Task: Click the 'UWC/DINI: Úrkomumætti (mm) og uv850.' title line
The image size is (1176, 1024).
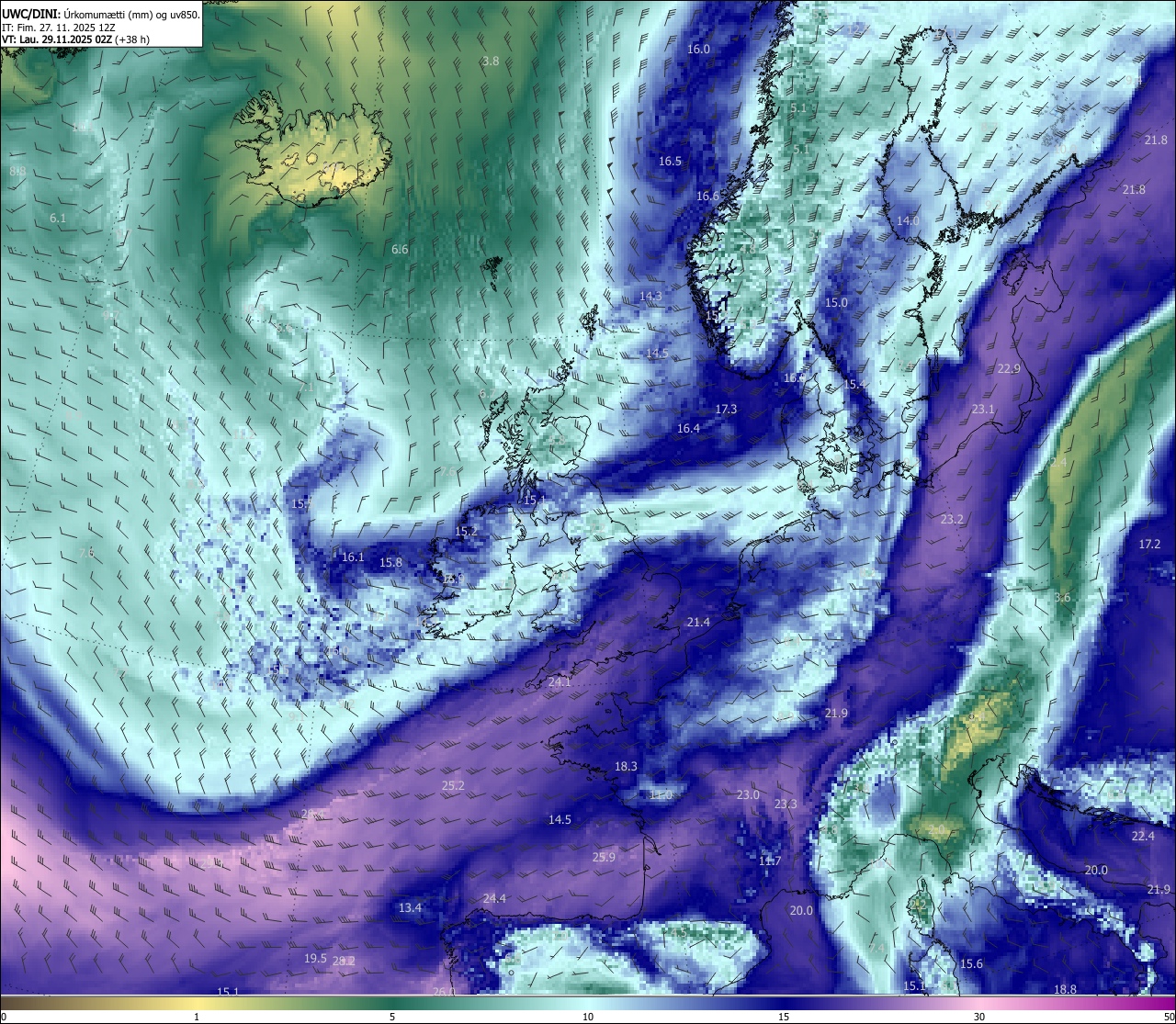Action: point(101,14)
